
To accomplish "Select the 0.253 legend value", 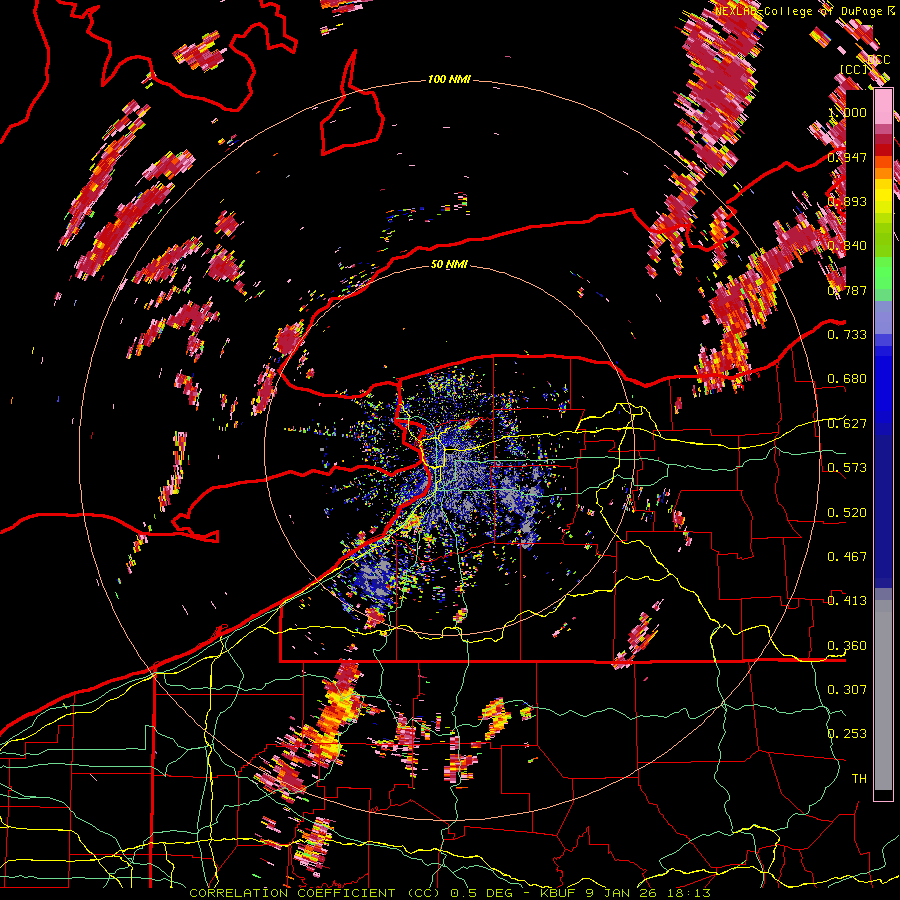I will (848, 734).
